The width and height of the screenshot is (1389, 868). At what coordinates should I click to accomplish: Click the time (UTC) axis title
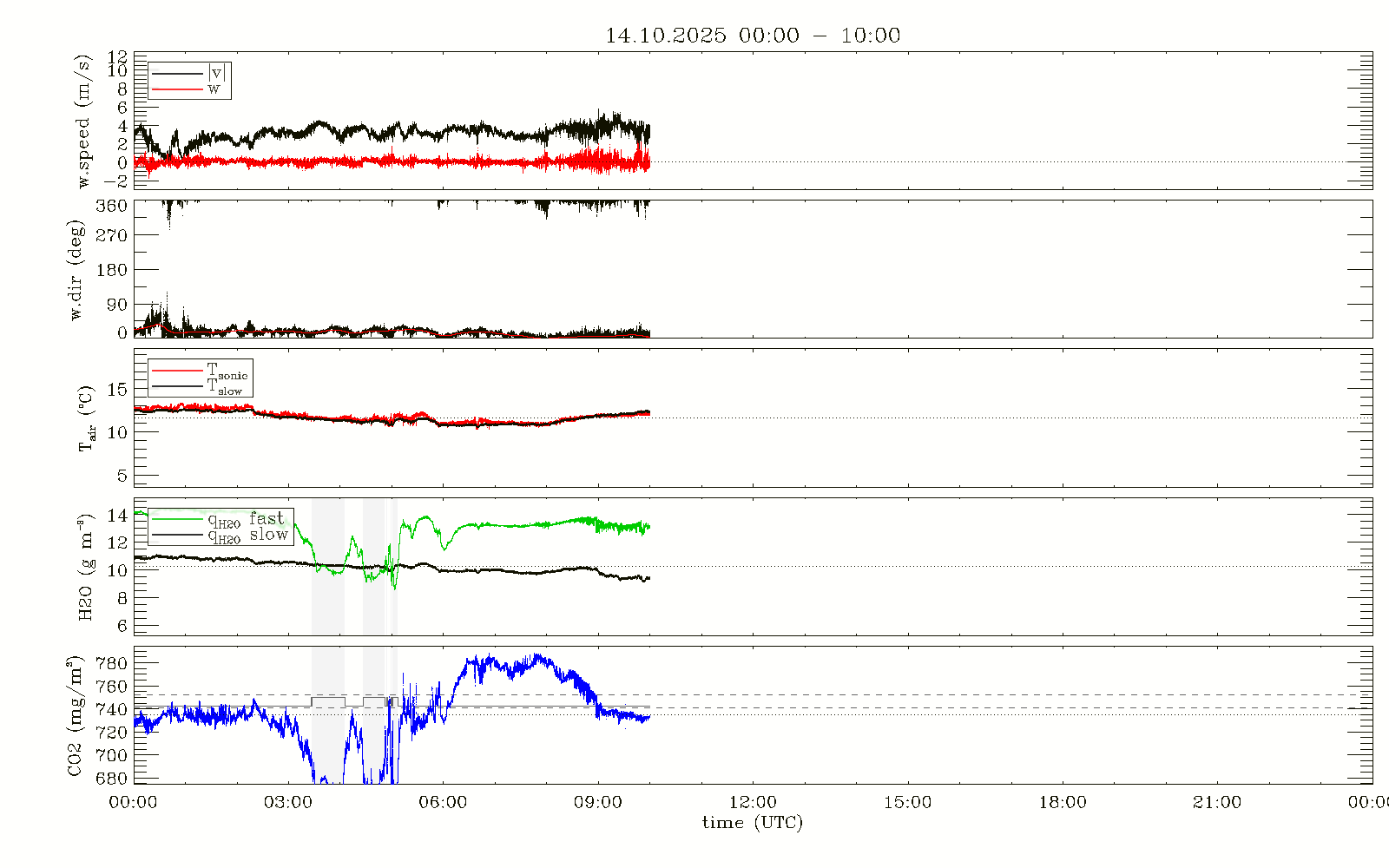(753, 823)
